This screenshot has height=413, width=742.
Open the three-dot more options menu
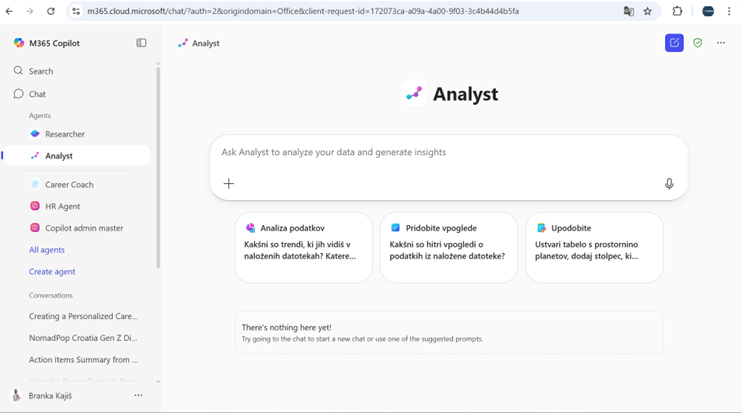721,43
